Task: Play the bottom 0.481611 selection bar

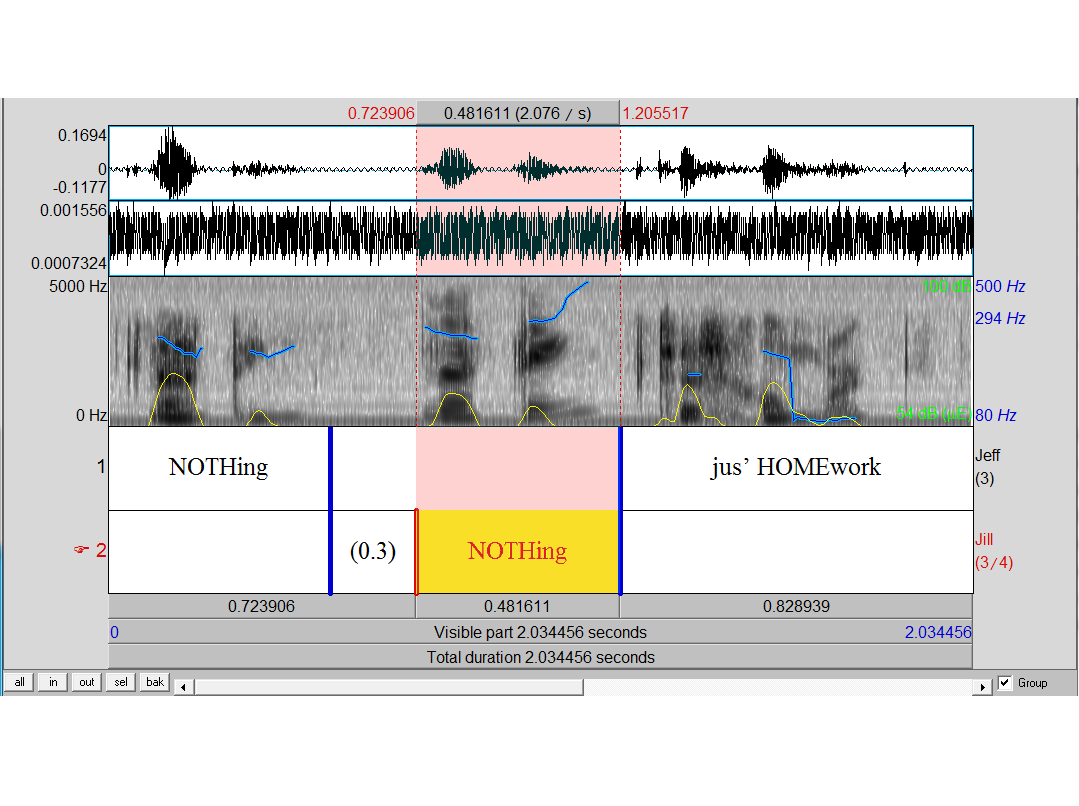Action: (x=517, y=606)
